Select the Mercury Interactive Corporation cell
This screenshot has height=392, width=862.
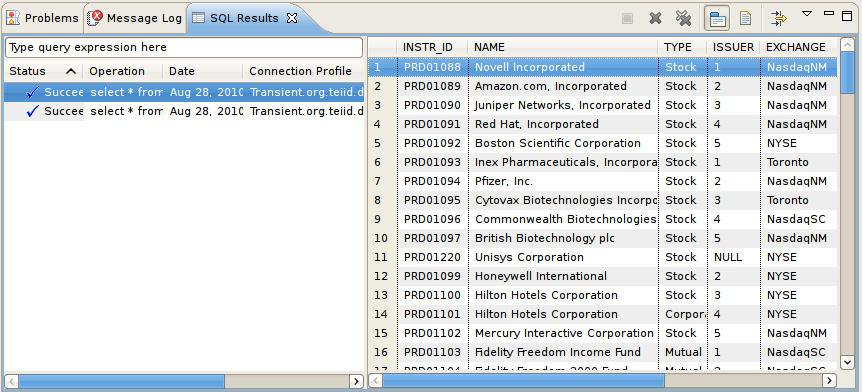563,333
